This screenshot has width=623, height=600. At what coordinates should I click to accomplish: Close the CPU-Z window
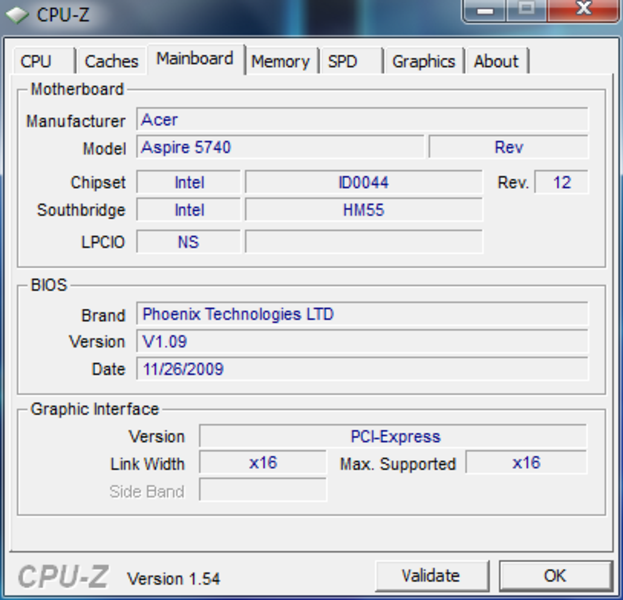[583, 10]
